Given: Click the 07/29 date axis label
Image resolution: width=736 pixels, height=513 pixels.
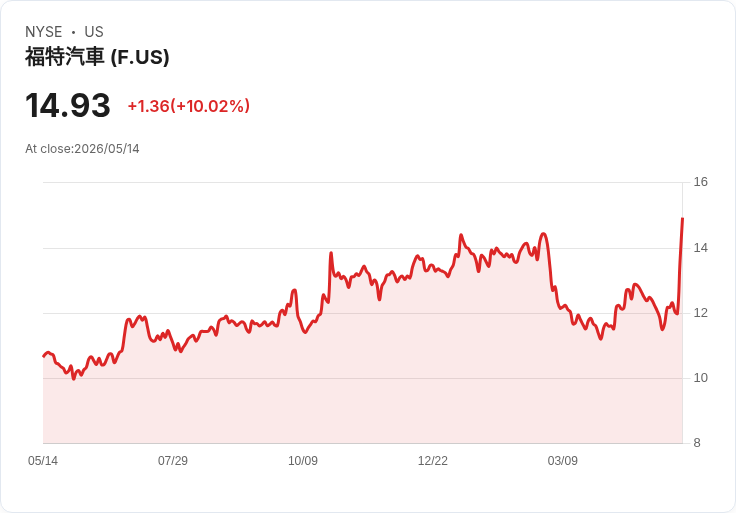Looking at the screenshot, I should pos(173,460).
